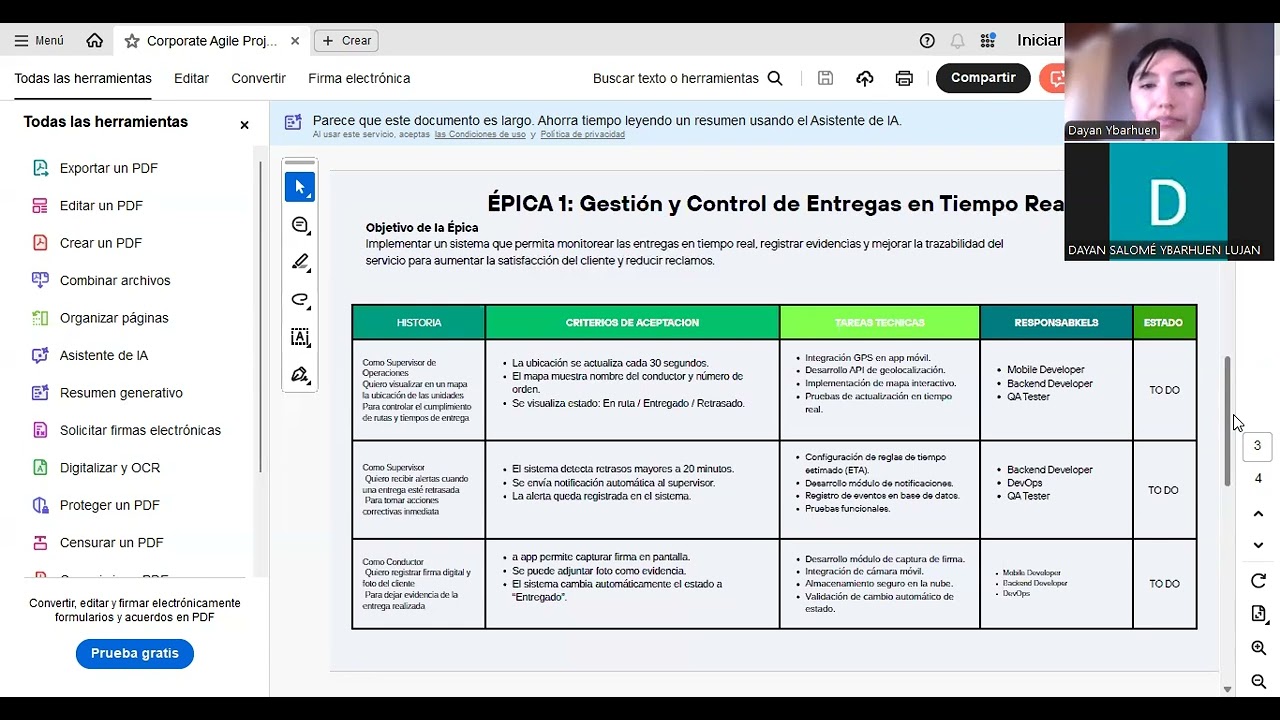Star the Corporate Agile Proj document tab
This screenshot has width=1280, height=720.
tap(132, 41)
